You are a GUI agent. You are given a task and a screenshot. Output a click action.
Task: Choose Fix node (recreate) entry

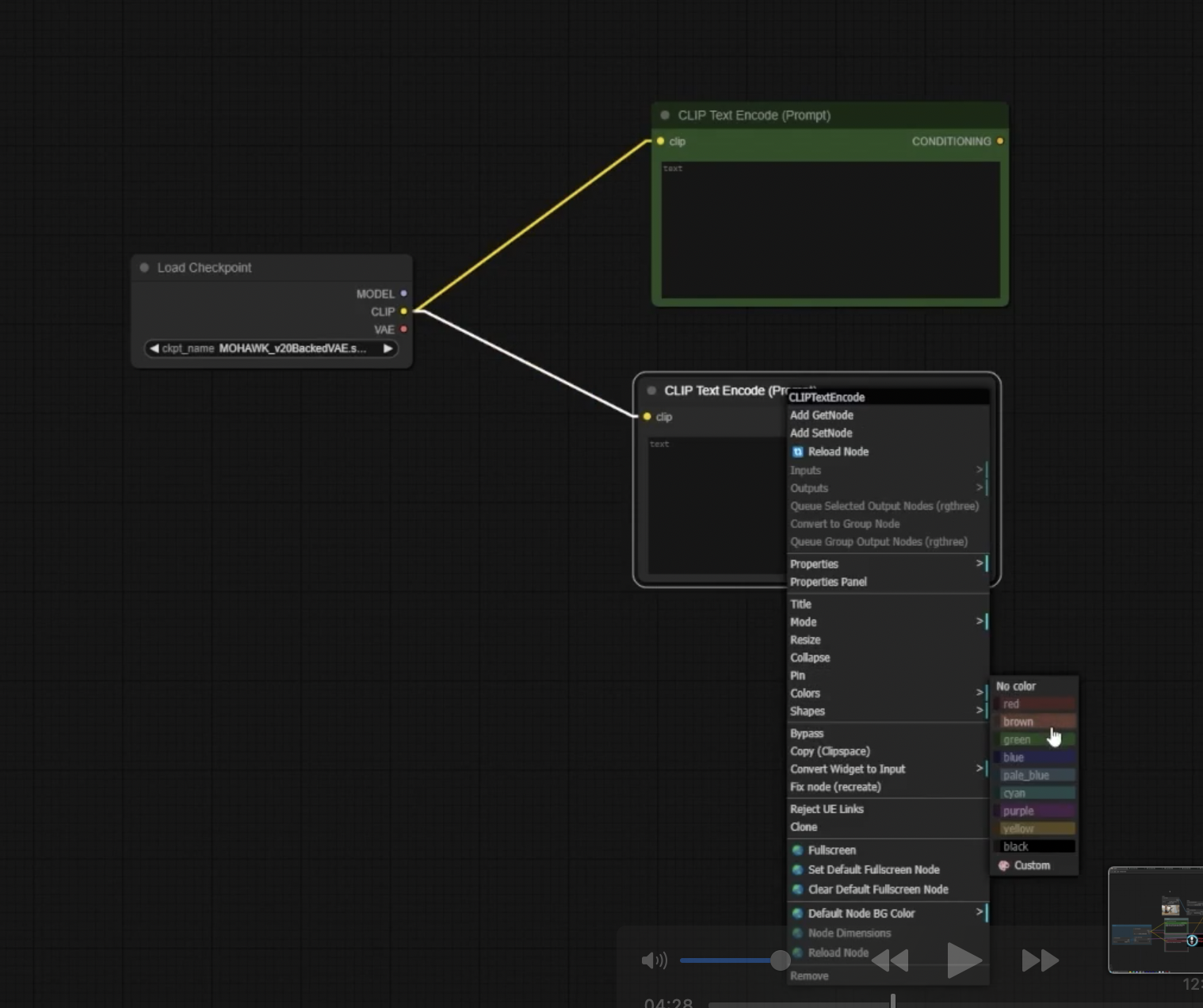pos(888,787)
